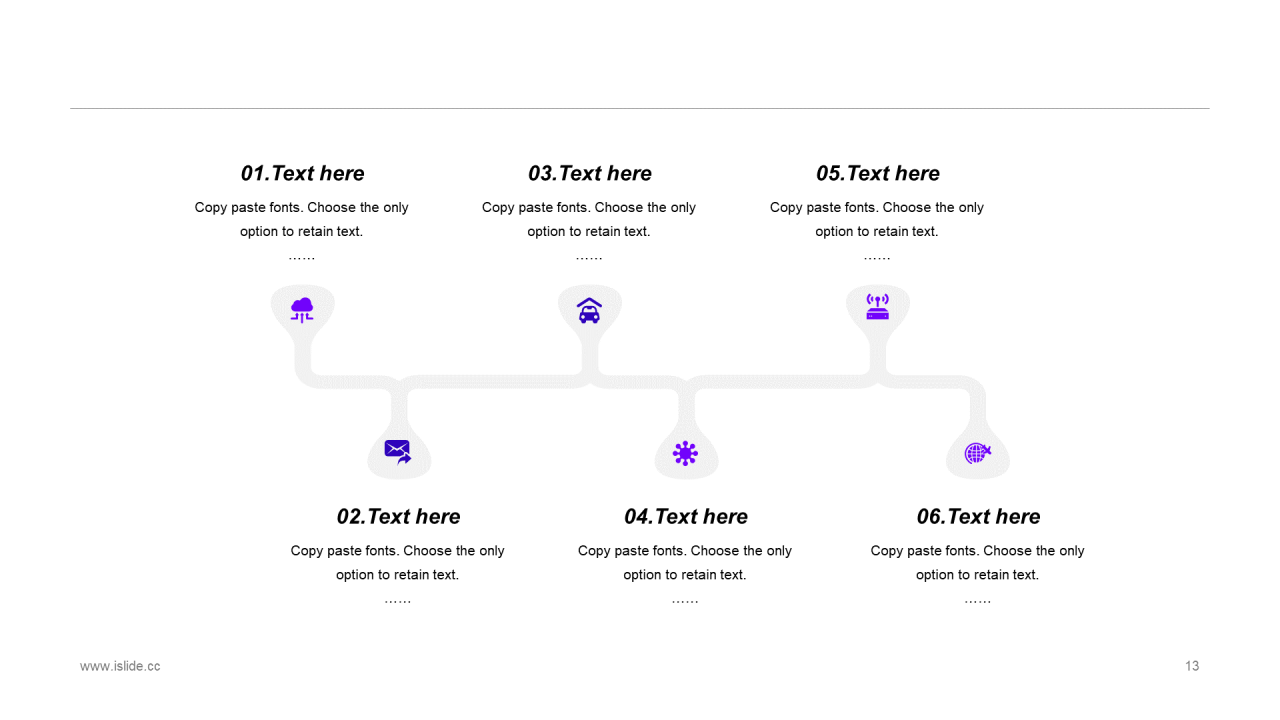Click the slide number 13
This screenshot has width=1280, height=720.
[x=1192, y=666]
